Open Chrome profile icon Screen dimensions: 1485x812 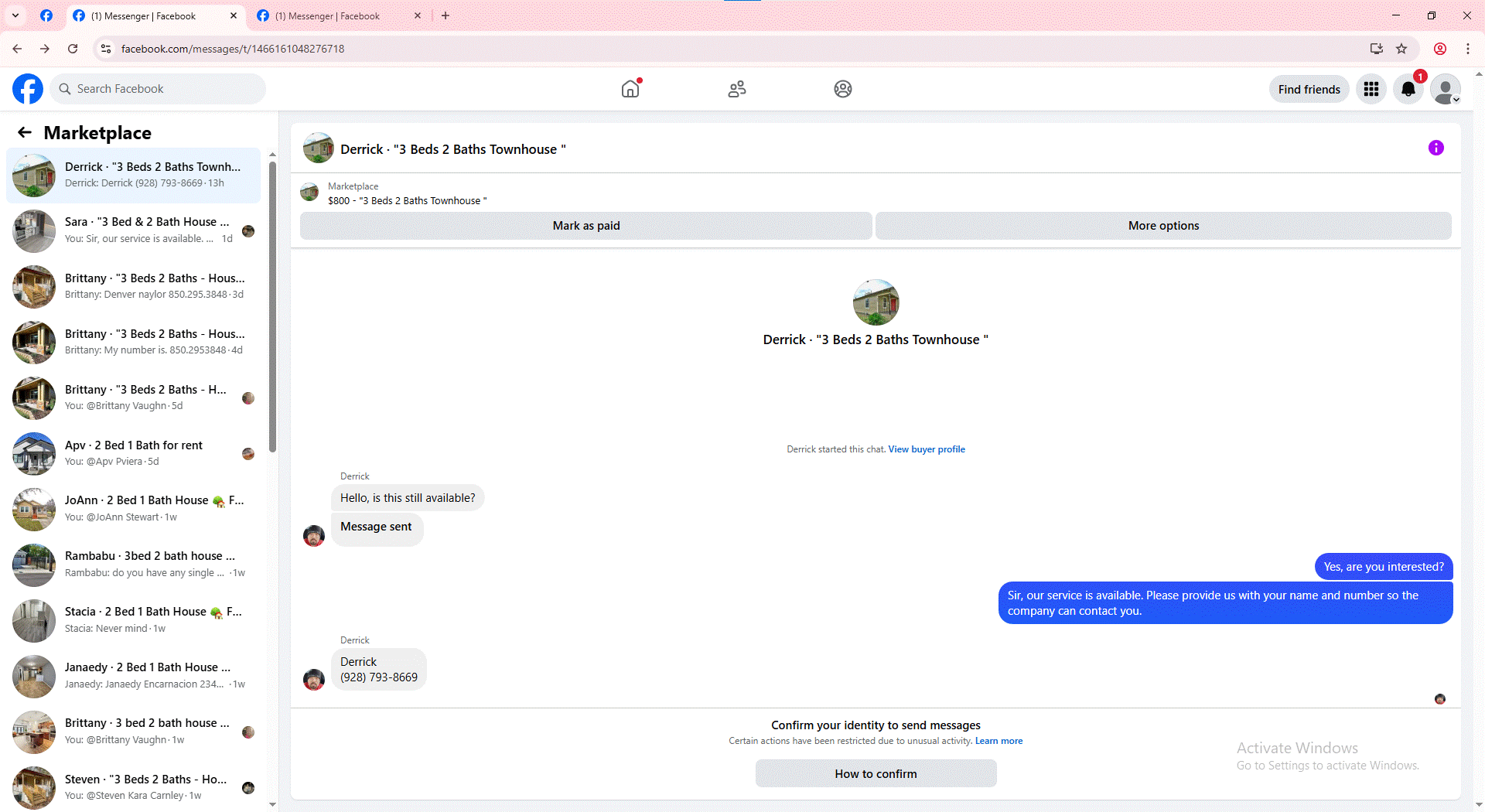pos(1440,49)
